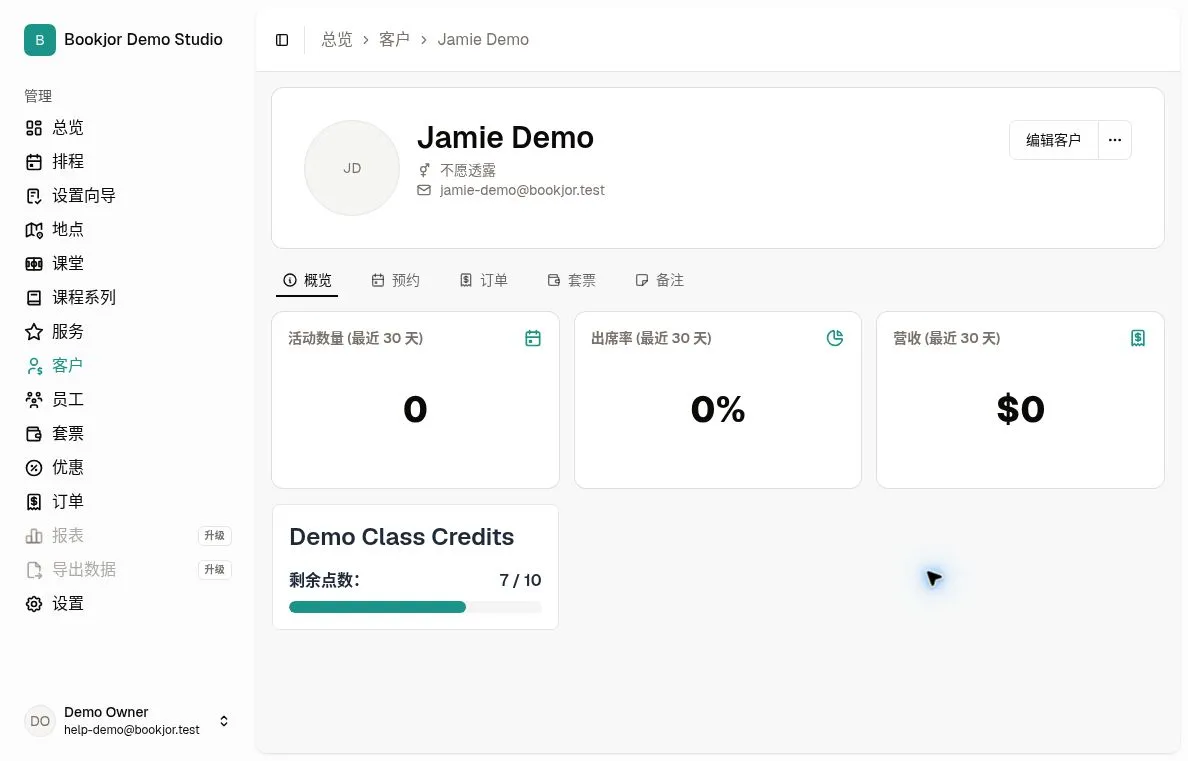This screenshot has width=1188, height=761.
Task: Click the 地点 map icon
Action: point(34,230)
